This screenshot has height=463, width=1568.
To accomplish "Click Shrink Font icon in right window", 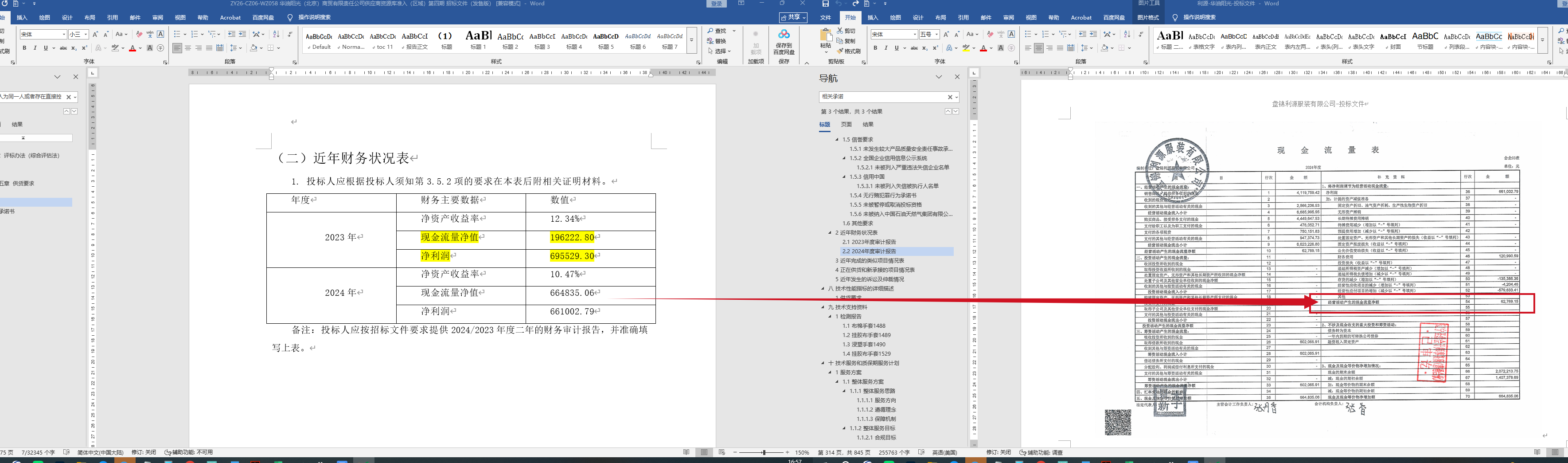I will pyautogui.click(x=957, y=34).
